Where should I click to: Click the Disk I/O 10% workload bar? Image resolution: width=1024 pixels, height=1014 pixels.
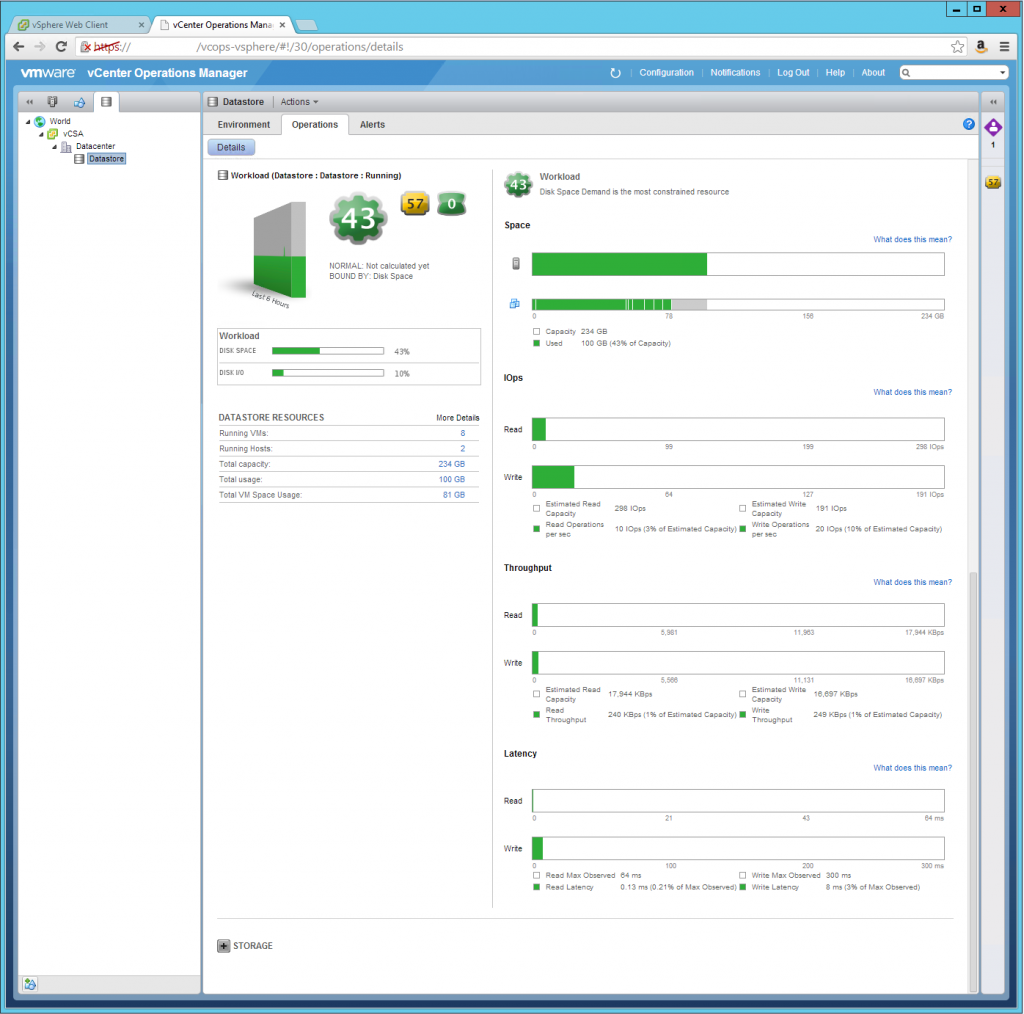[328, 373]
